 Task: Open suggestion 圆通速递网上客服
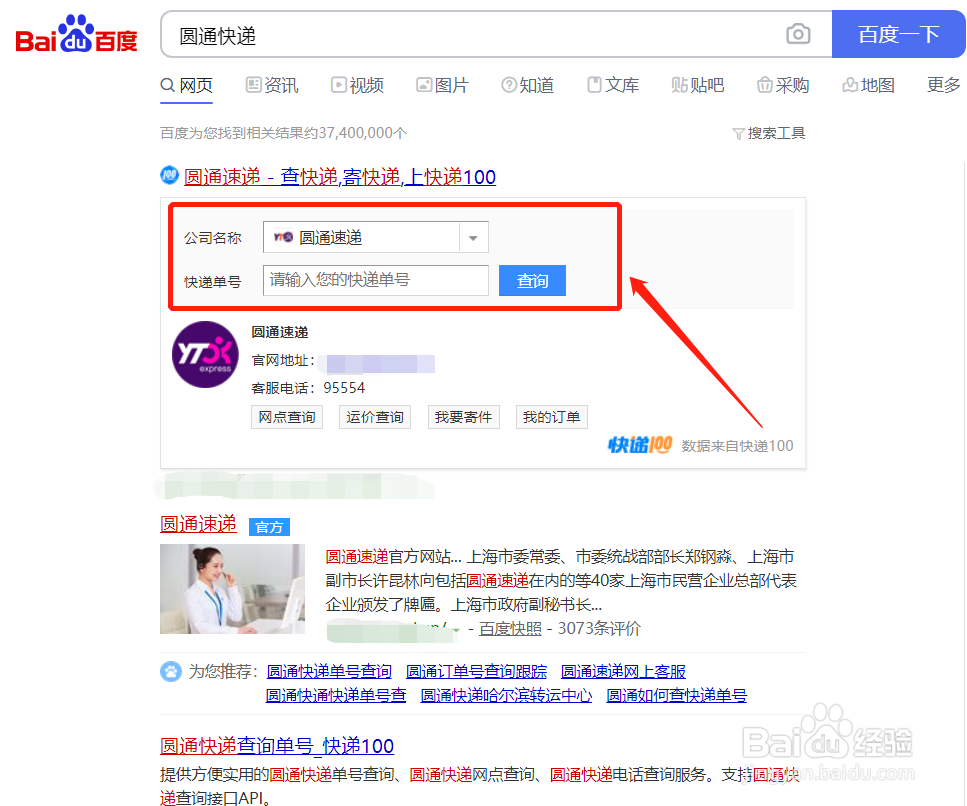click(623, 672)
